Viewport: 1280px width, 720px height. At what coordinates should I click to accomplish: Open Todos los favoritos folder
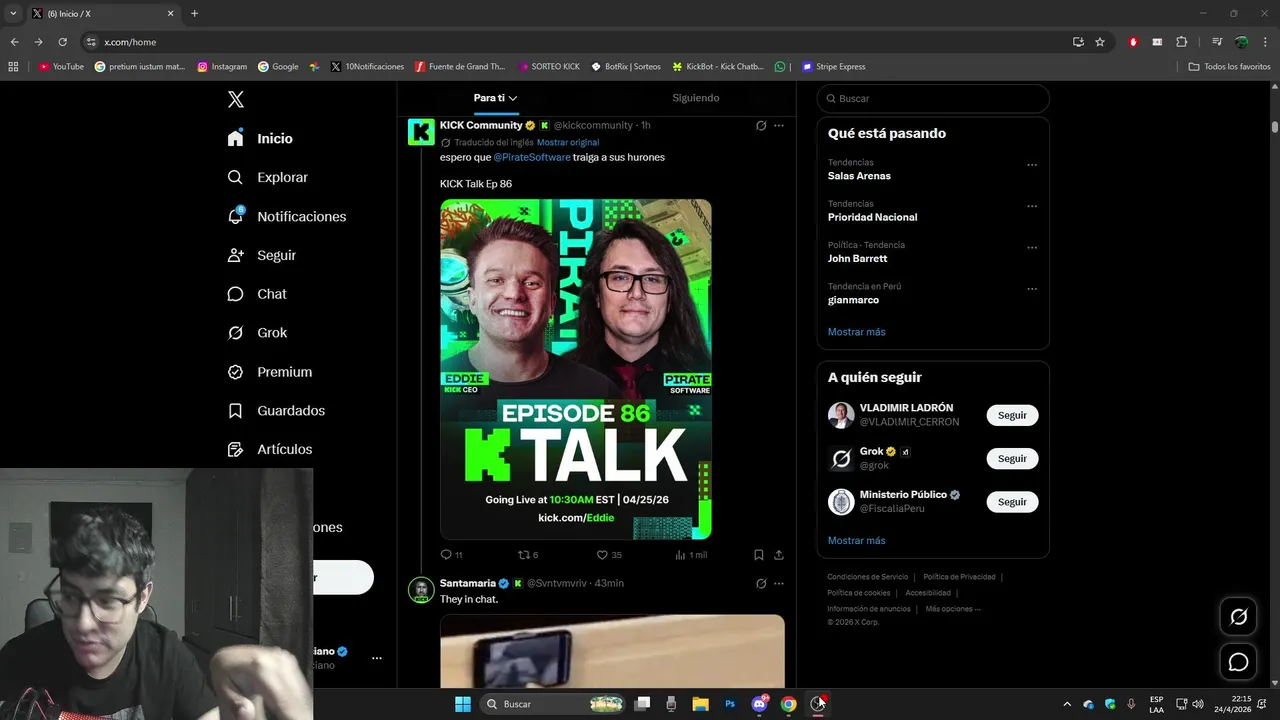coord(1229,67)
